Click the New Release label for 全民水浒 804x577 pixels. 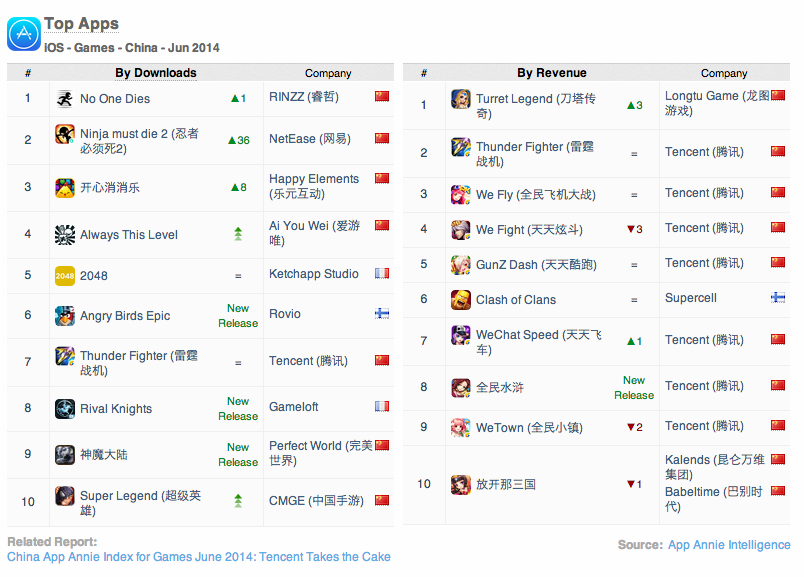(x=634, y=387)
